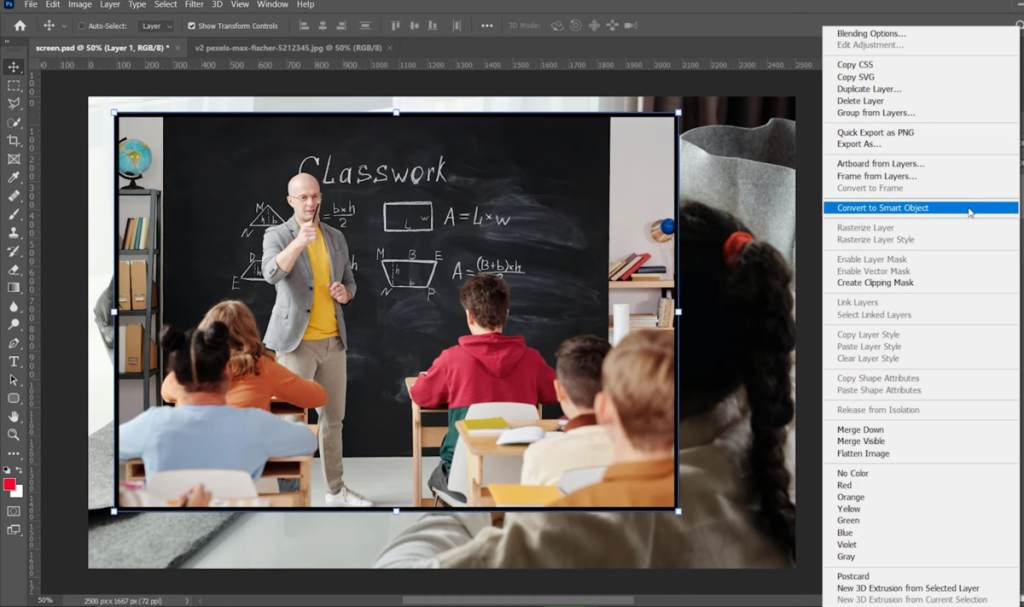
Task: Click the 50% zoom field in status bar
Action: (x=44, y=599)
